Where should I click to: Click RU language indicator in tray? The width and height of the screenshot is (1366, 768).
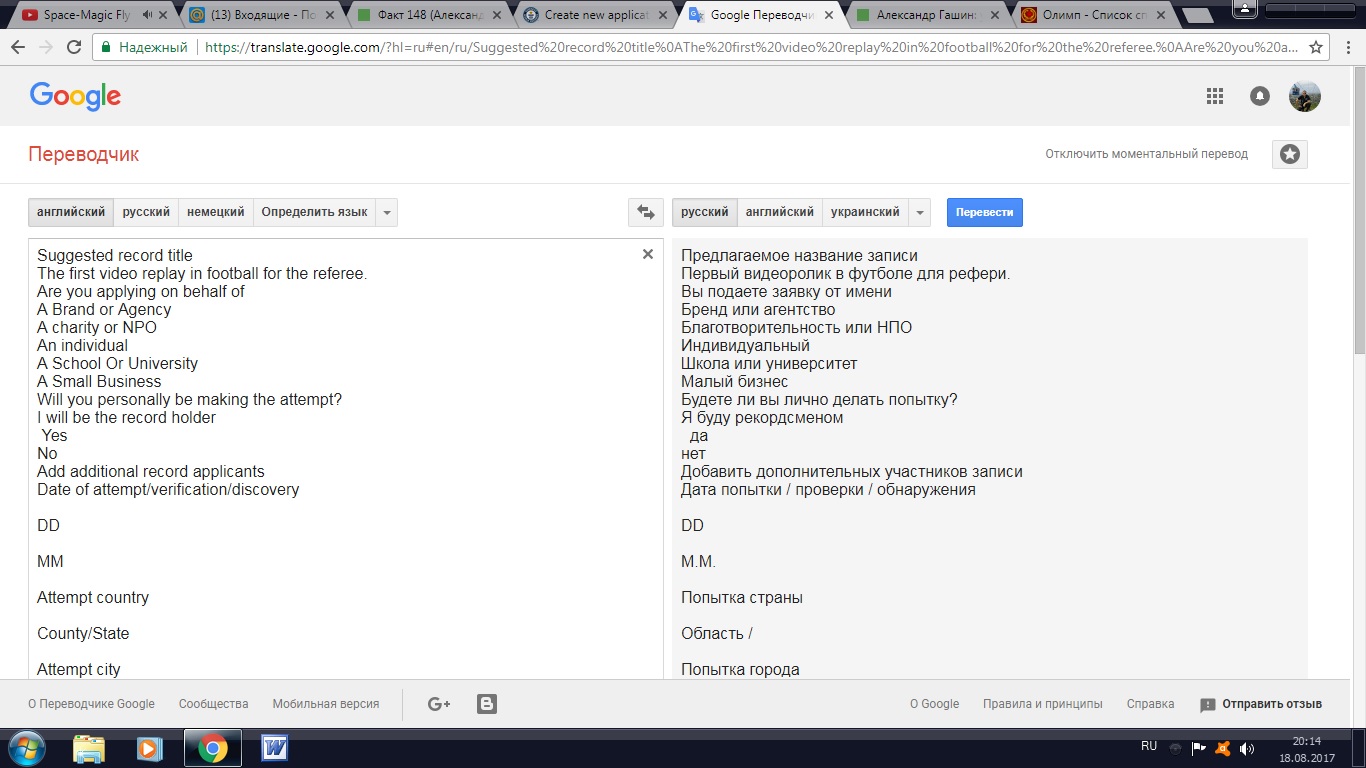pos(1149,746)
